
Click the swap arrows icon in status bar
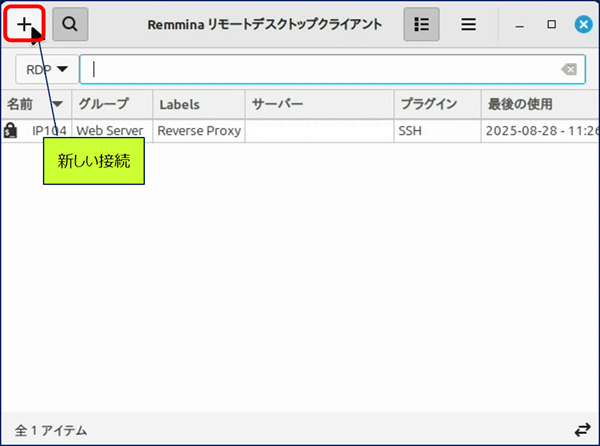click(582, 430)
